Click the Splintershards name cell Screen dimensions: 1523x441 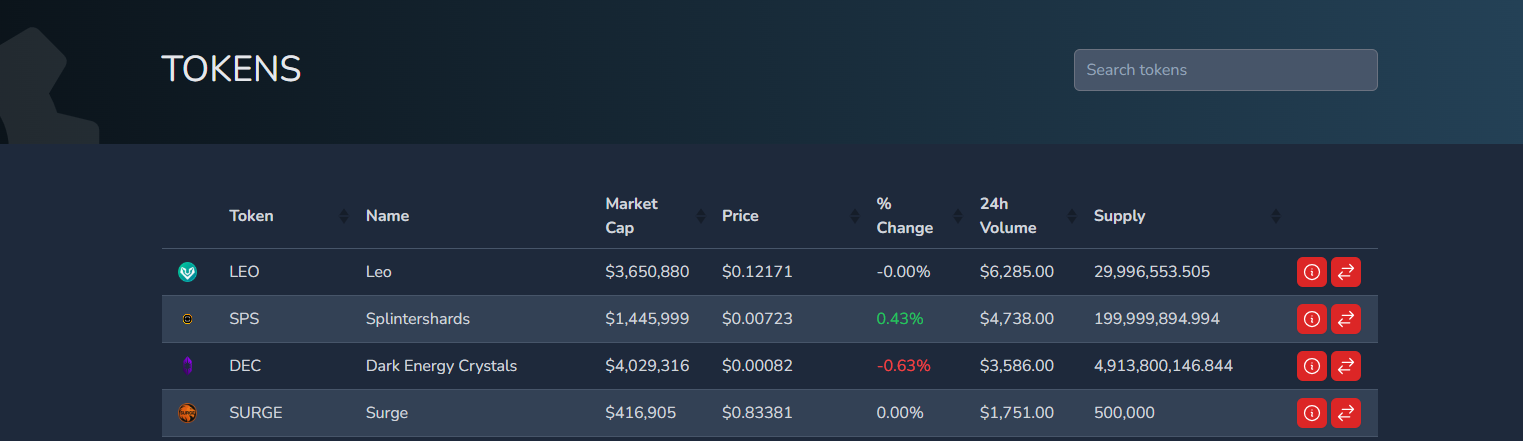418,319
